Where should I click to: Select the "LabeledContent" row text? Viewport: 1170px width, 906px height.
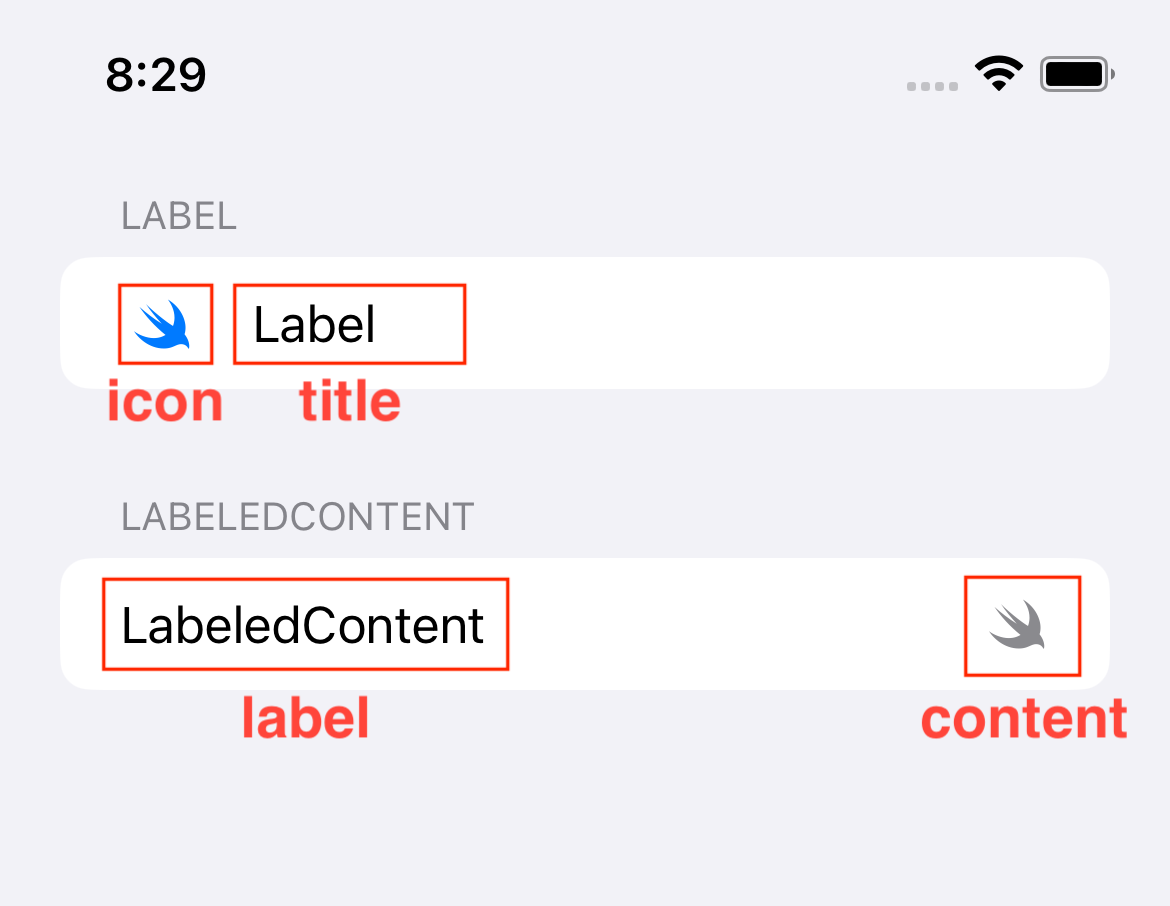pos(303,625)
